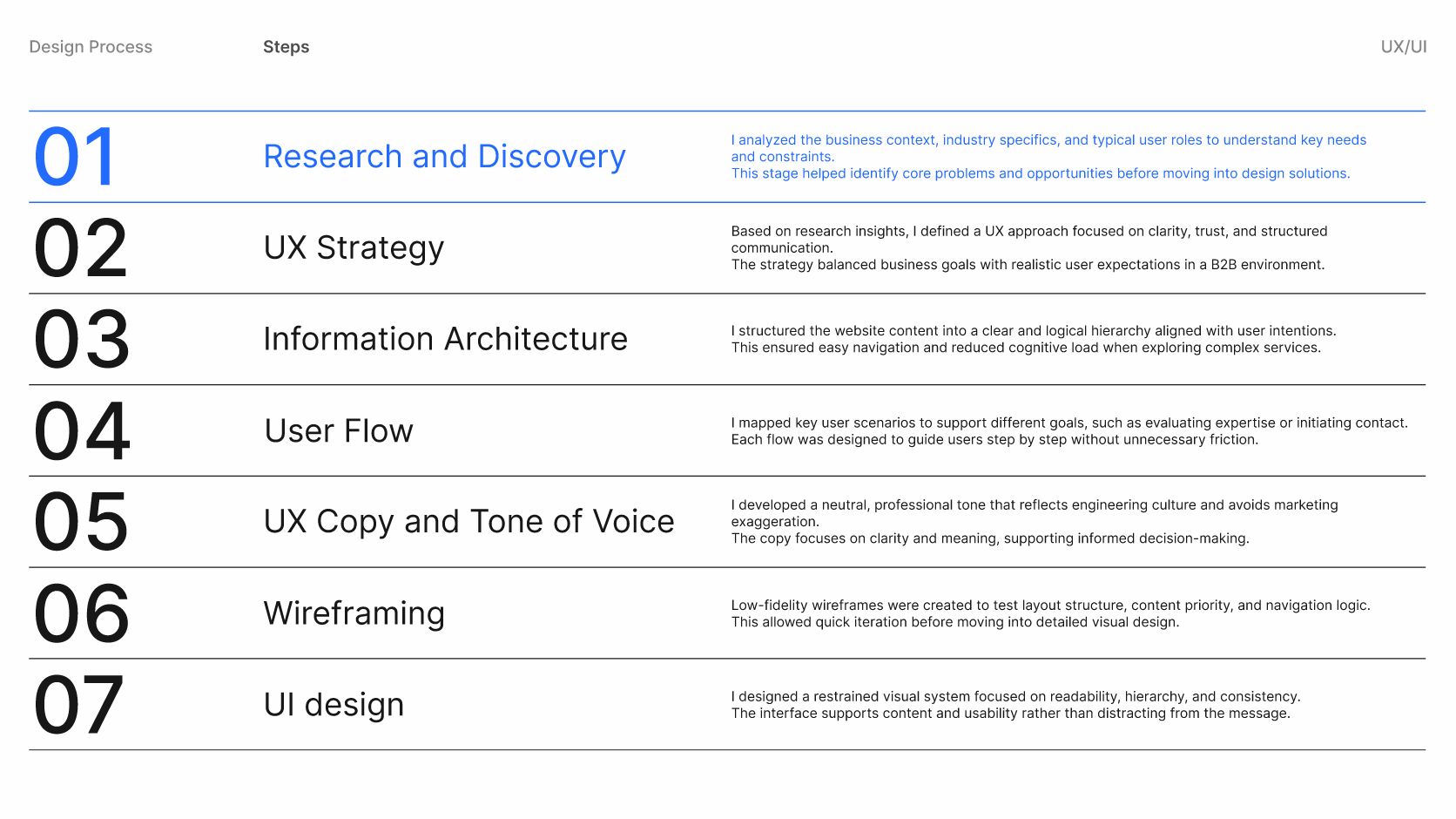1456x819 pixels.
Task: Open the UX Strategy step title
Action: pyautogui.click(x=354, y=248)
